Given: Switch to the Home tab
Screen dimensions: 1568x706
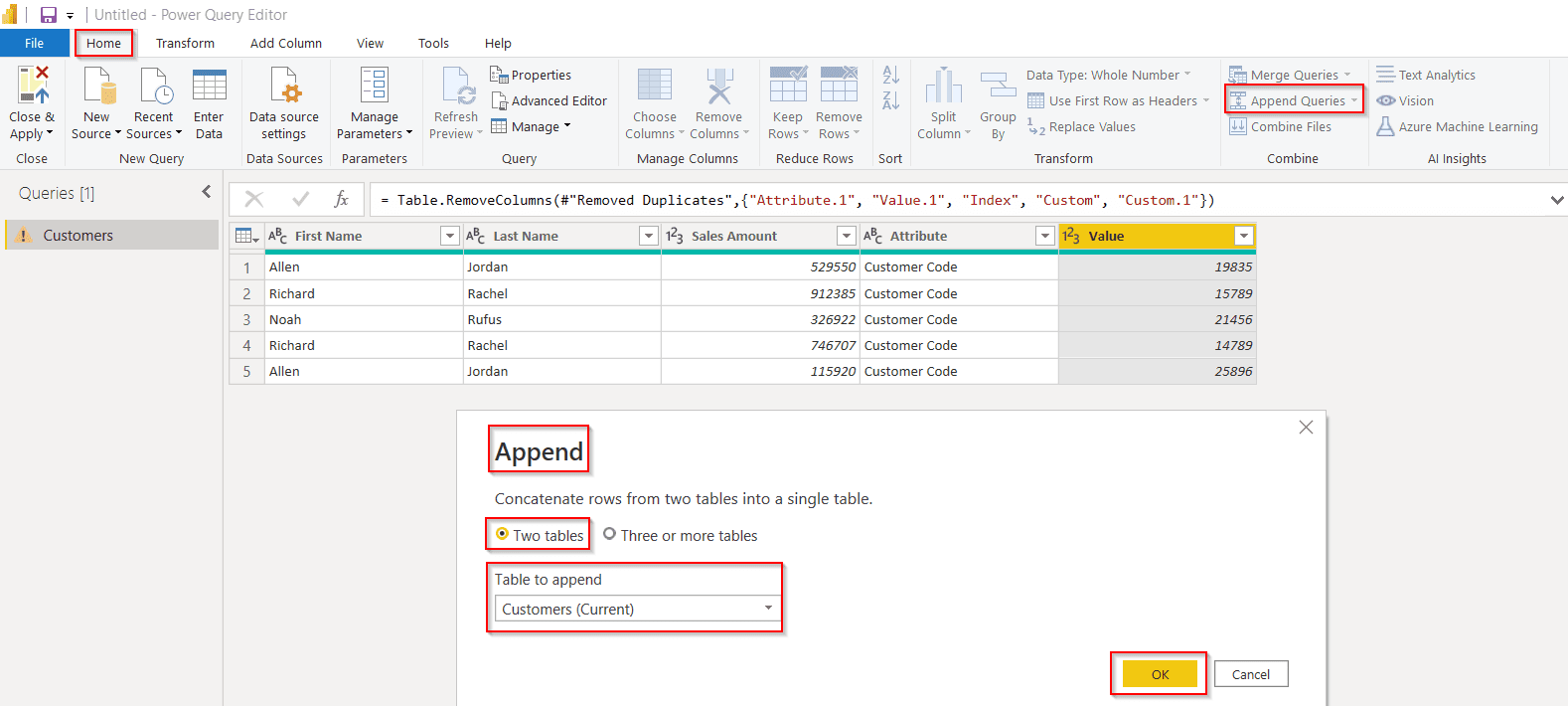Looking at the screenshot, I should 103,43.
